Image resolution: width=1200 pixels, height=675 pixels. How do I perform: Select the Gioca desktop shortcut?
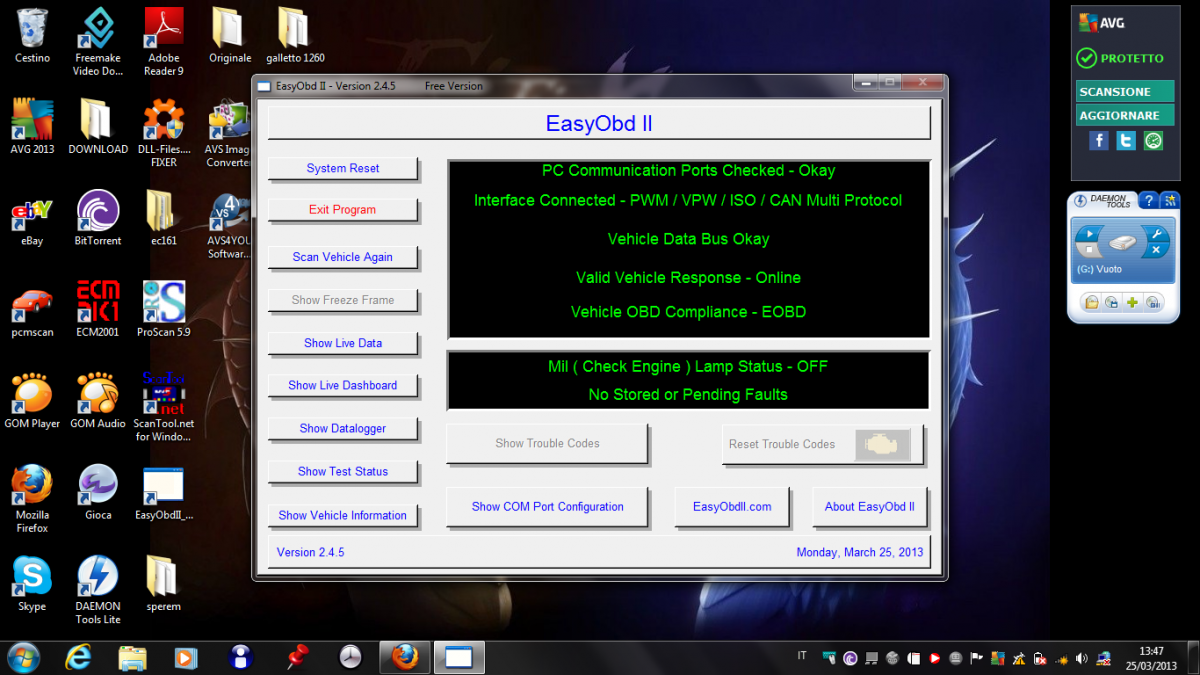click(x=98, y=492)
